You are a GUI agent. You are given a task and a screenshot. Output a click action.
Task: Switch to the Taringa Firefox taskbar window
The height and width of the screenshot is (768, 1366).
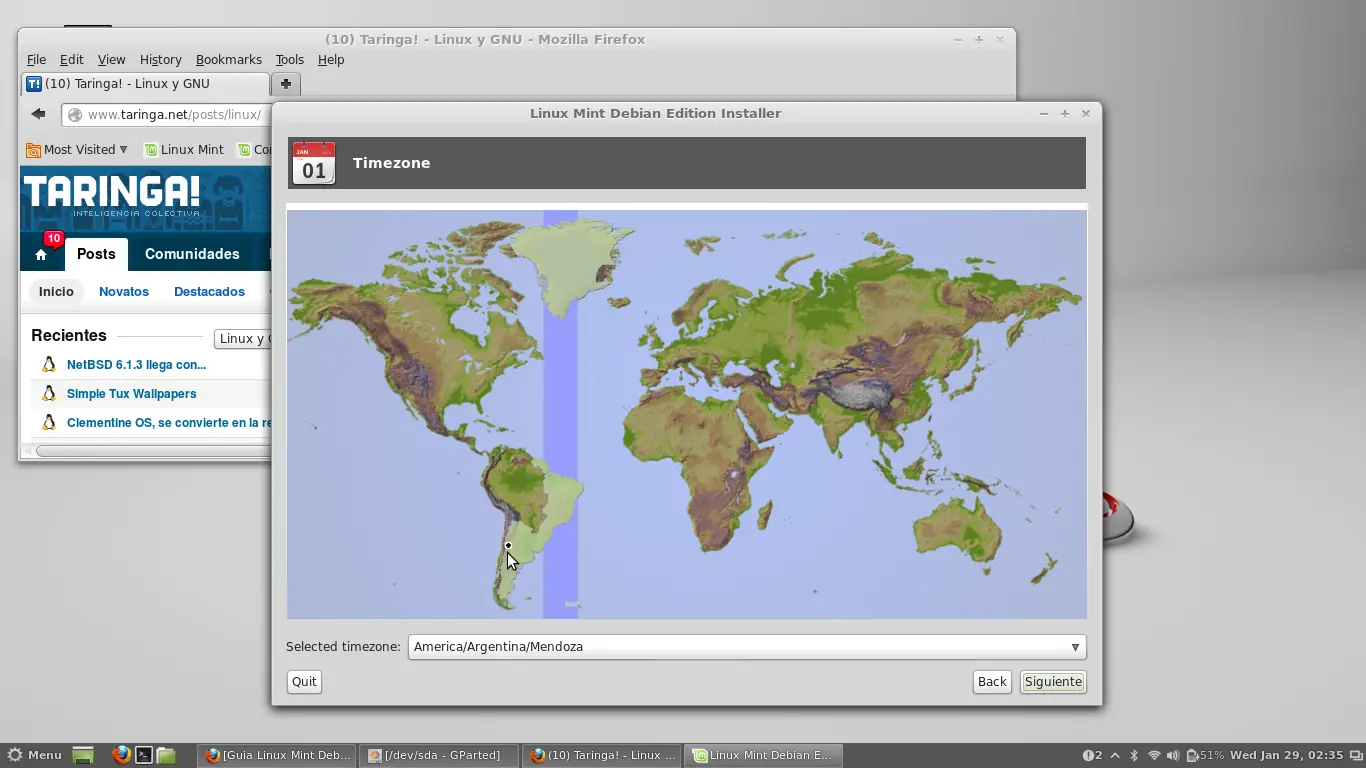(x=601, y=755)
